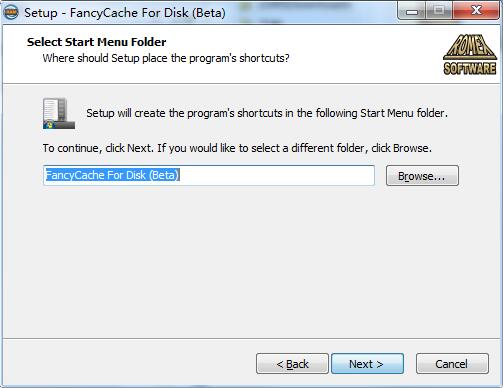Cancel the FancyCache installation
The height and width of the screenshot is (388, 503).
pos(452,364)
